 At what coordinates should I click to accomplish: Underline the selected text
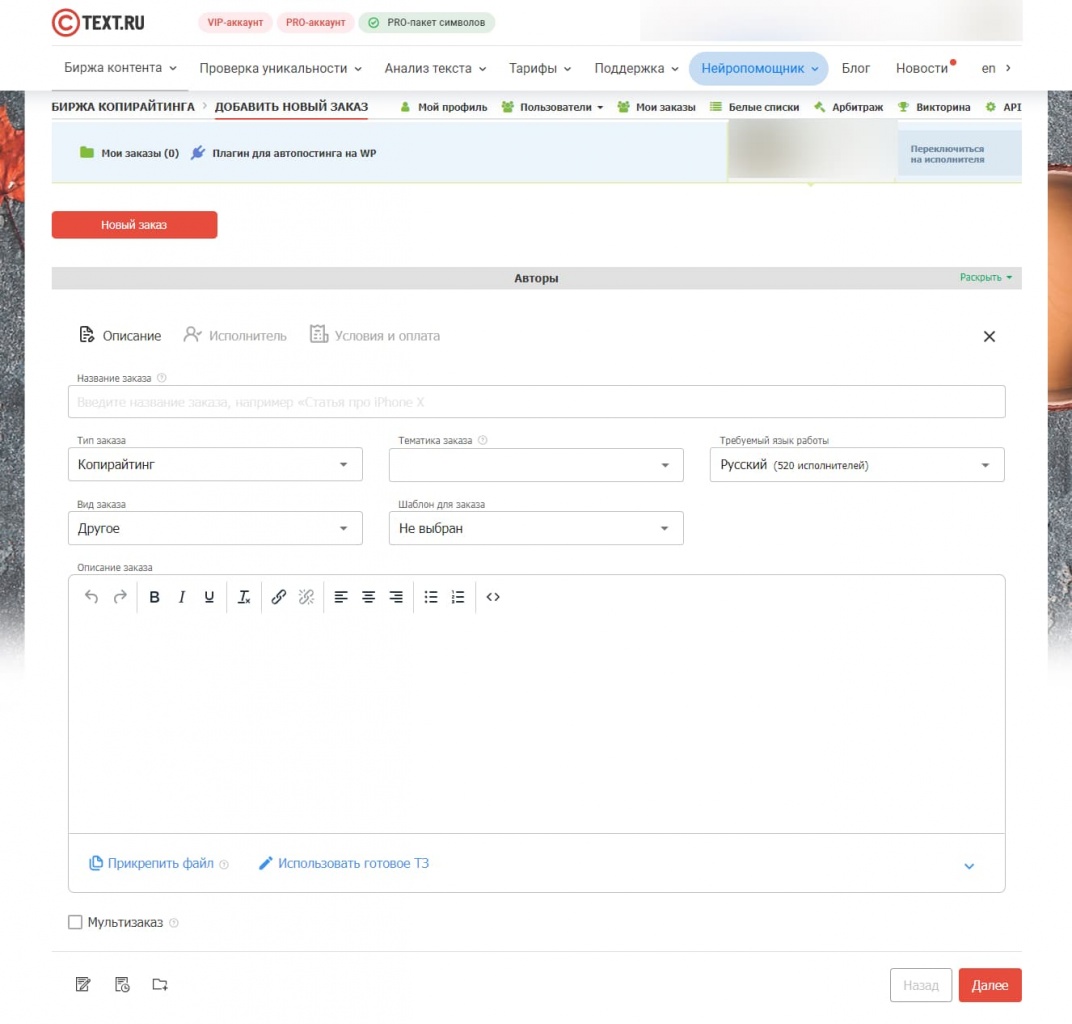[209, 597]
